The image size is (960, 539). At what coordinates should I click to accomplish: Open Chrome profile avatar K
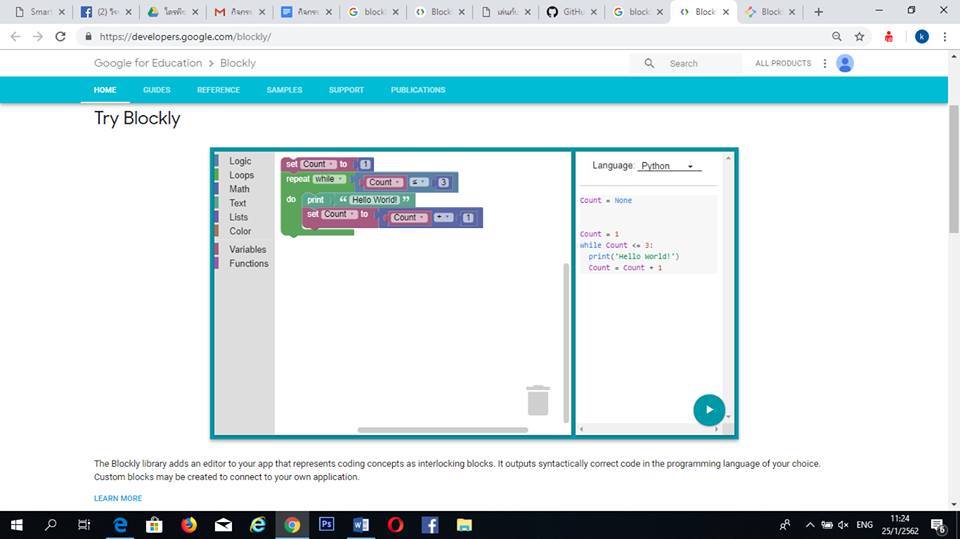pos(921,37)
